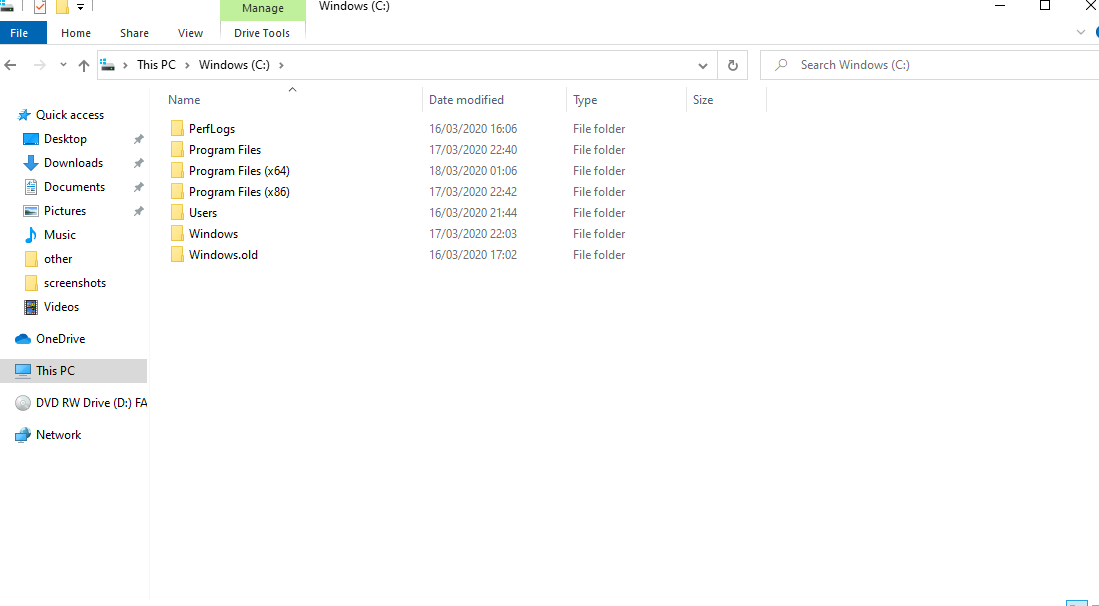Screen dimensions: 1099x606
Task: Open the recent locations dropdown arrow
Action: 63,64
